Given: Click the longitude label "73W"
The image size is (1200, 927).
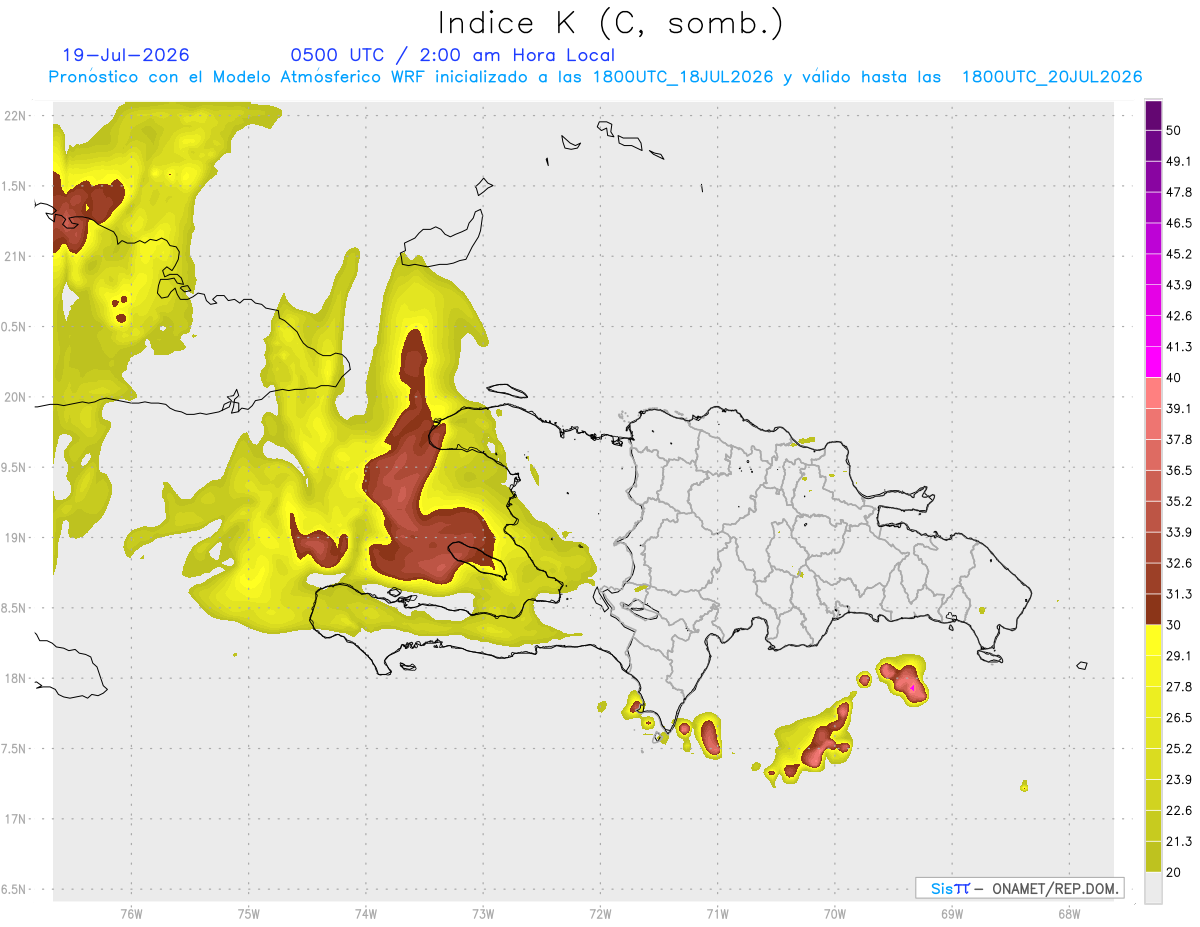Looking at the screenshot, I should [483, 914].
